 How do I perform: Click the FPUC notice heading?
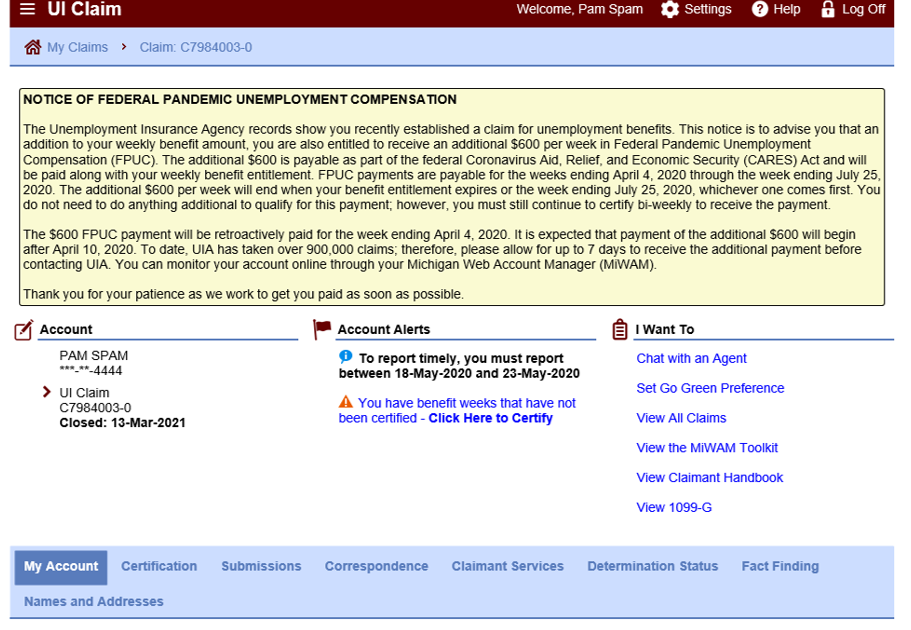[239, 99]
